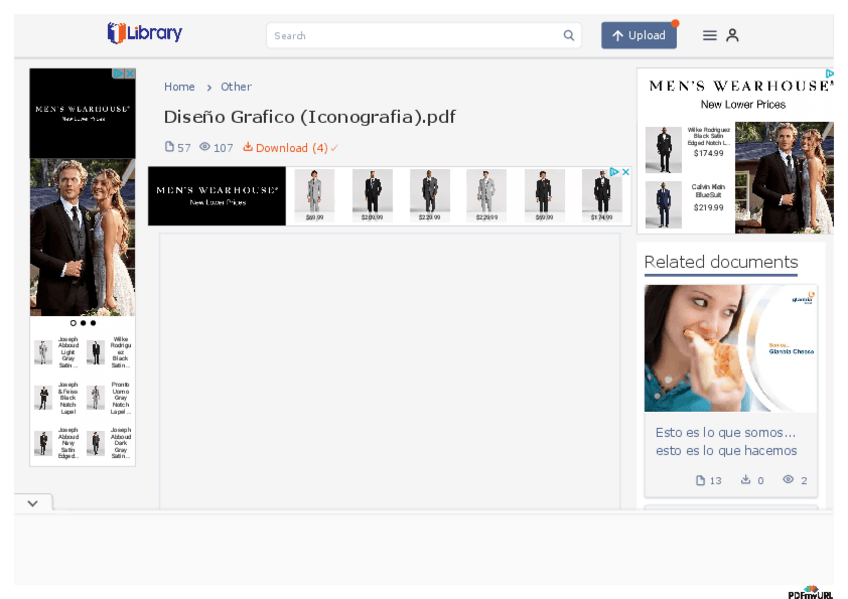The width and height of the screenshot is (848, 599).
Task: Collapse the bottom panel chevron
Action: pos(33,503)
